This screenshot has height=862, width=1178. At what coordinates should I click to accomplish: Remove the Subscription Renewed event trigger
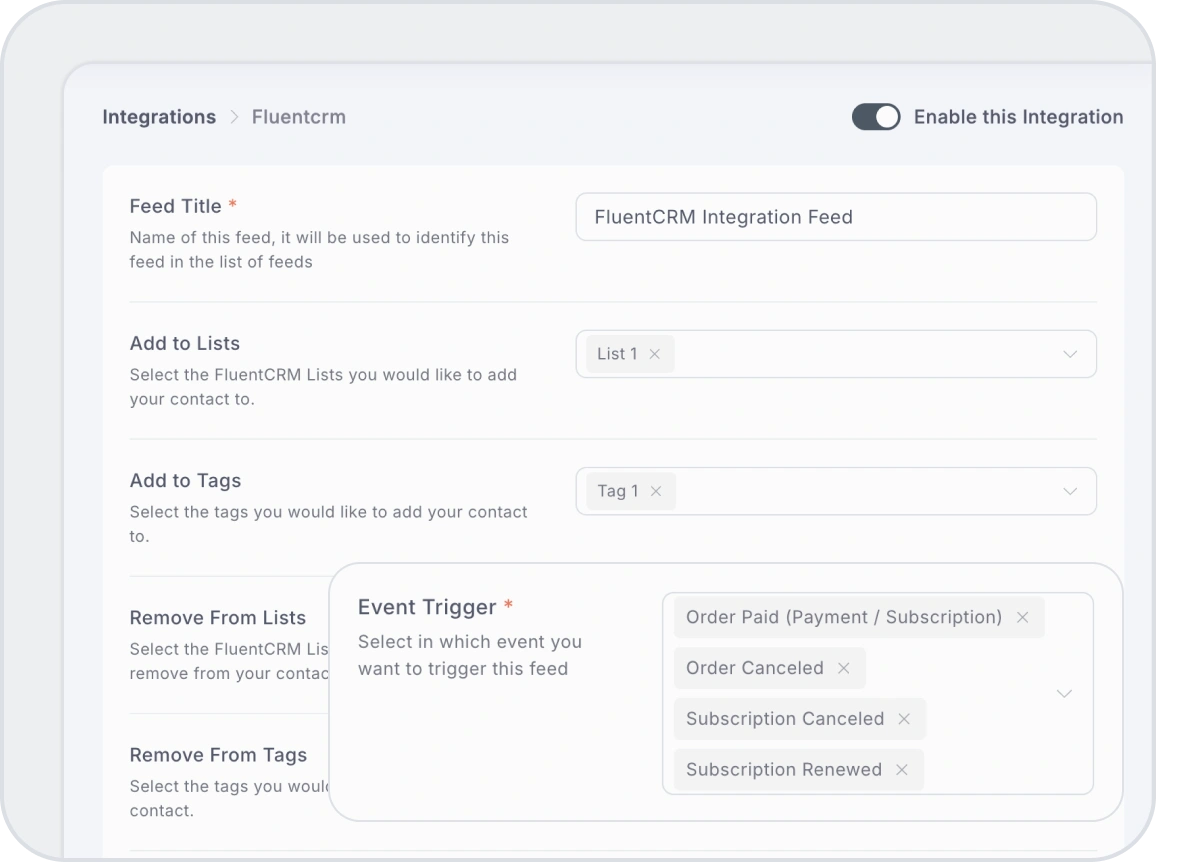901,770
